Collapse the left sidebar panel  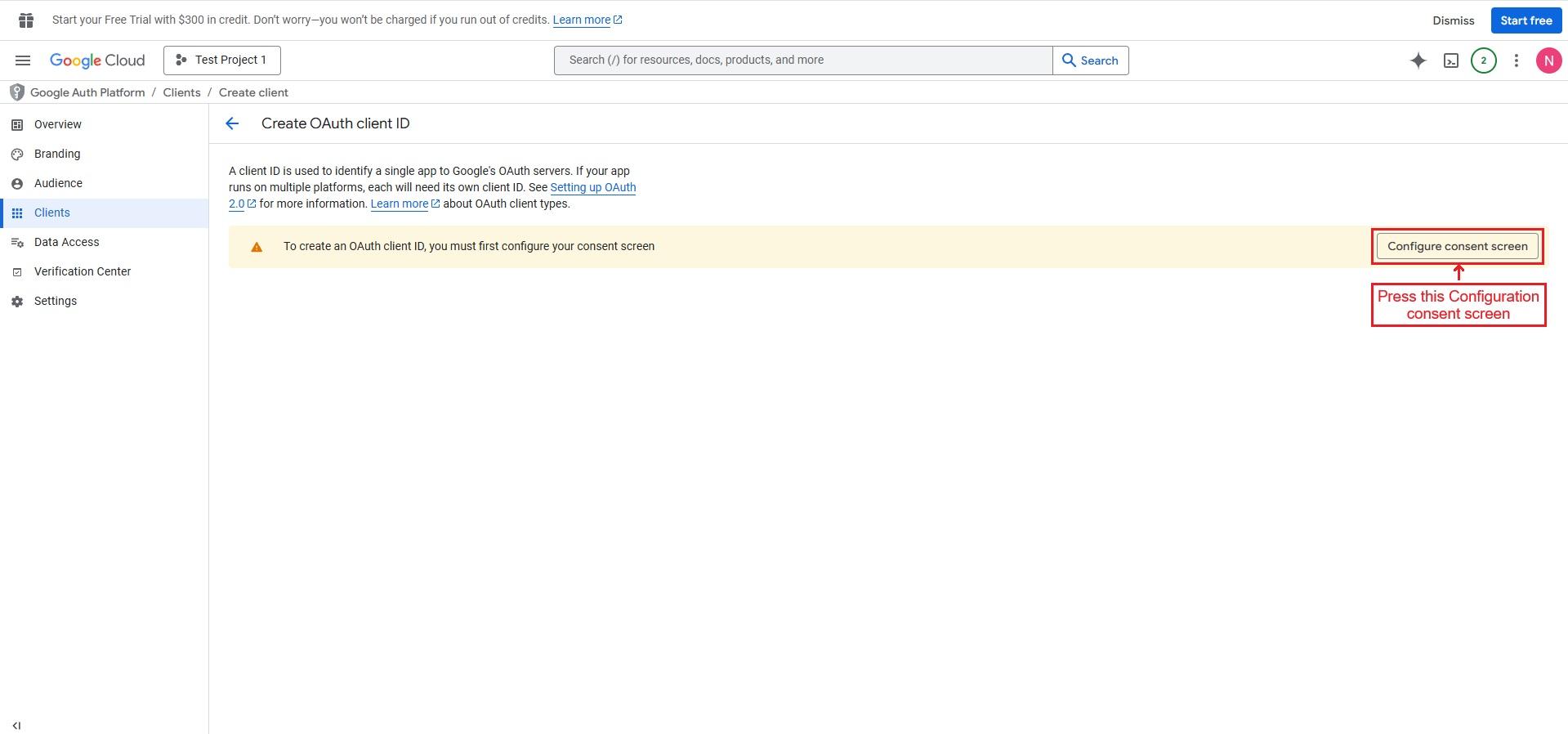[x=16, y=725]
